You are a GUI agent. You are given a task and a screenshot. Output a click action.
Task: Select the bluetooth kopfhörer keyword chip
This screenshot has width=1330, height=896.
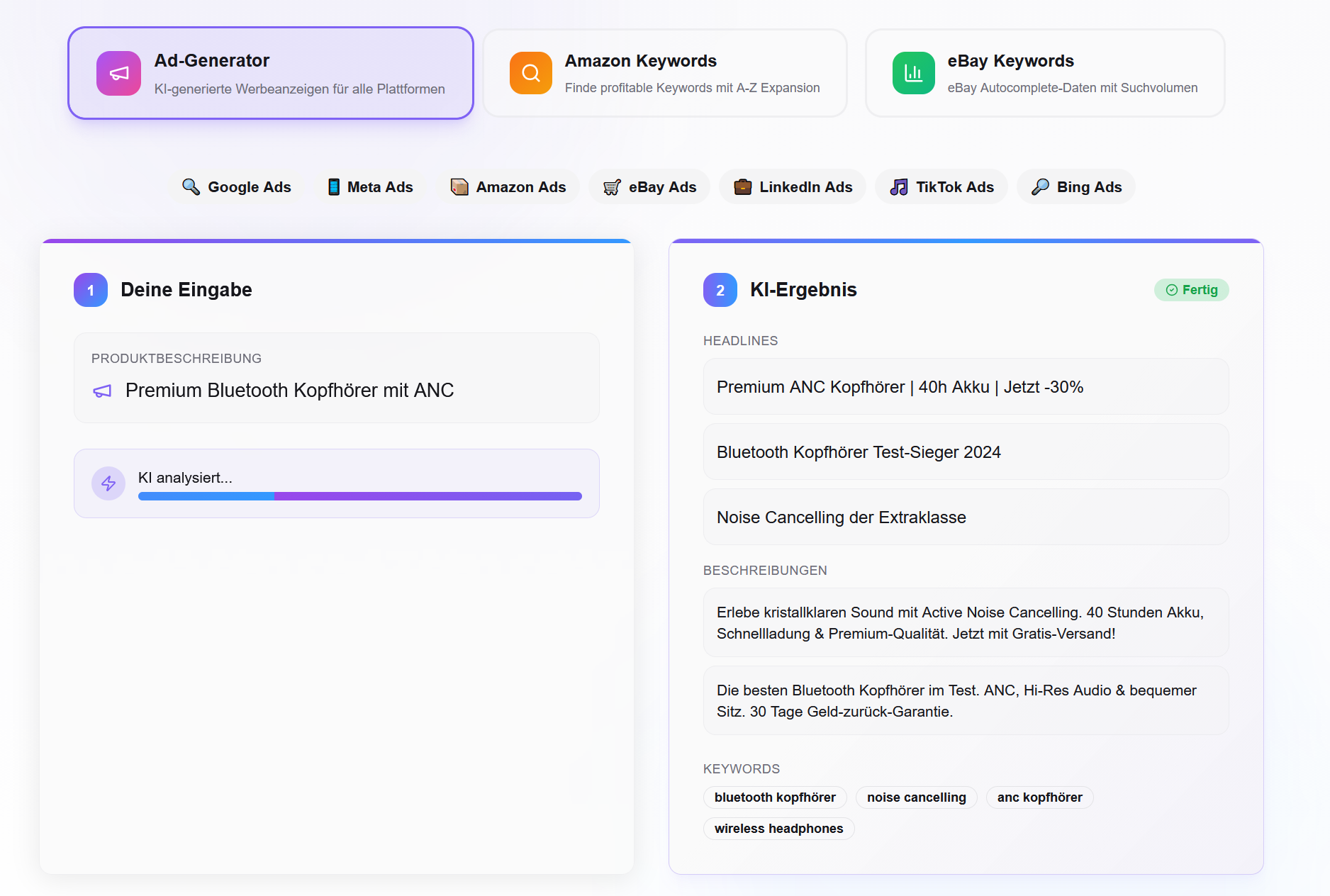(x=775, y=797)
